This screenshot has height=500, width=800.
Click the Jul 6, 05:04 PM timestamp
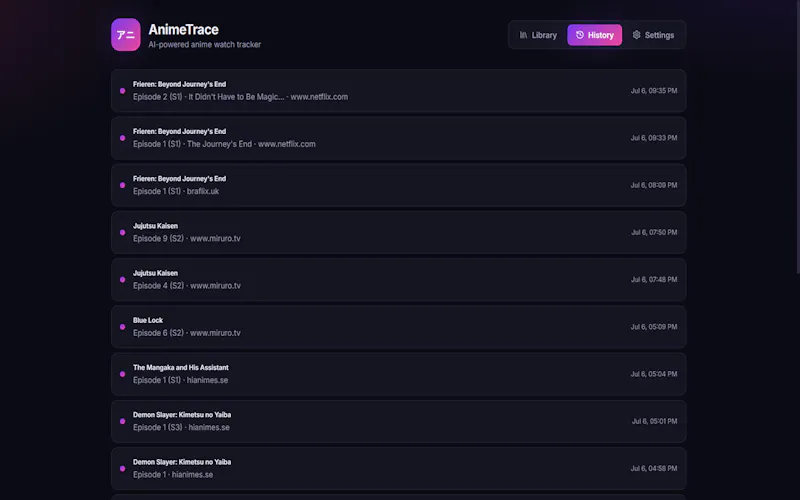pos(654,374)
